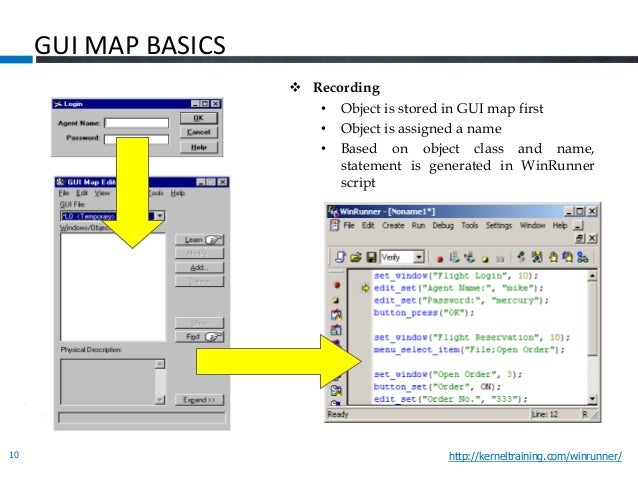Open the kerneltraining.com/winrunner link
This screenshot has width=638, height=479.
535,456
